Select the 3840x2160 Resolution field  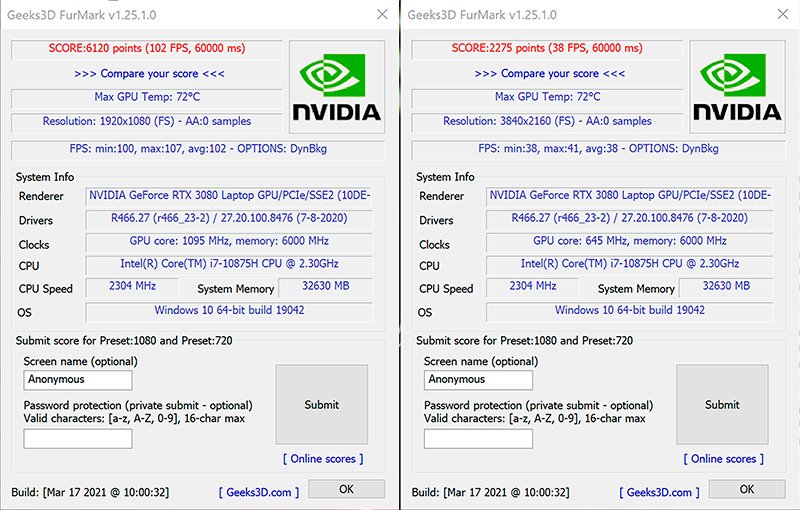[547, 121]
